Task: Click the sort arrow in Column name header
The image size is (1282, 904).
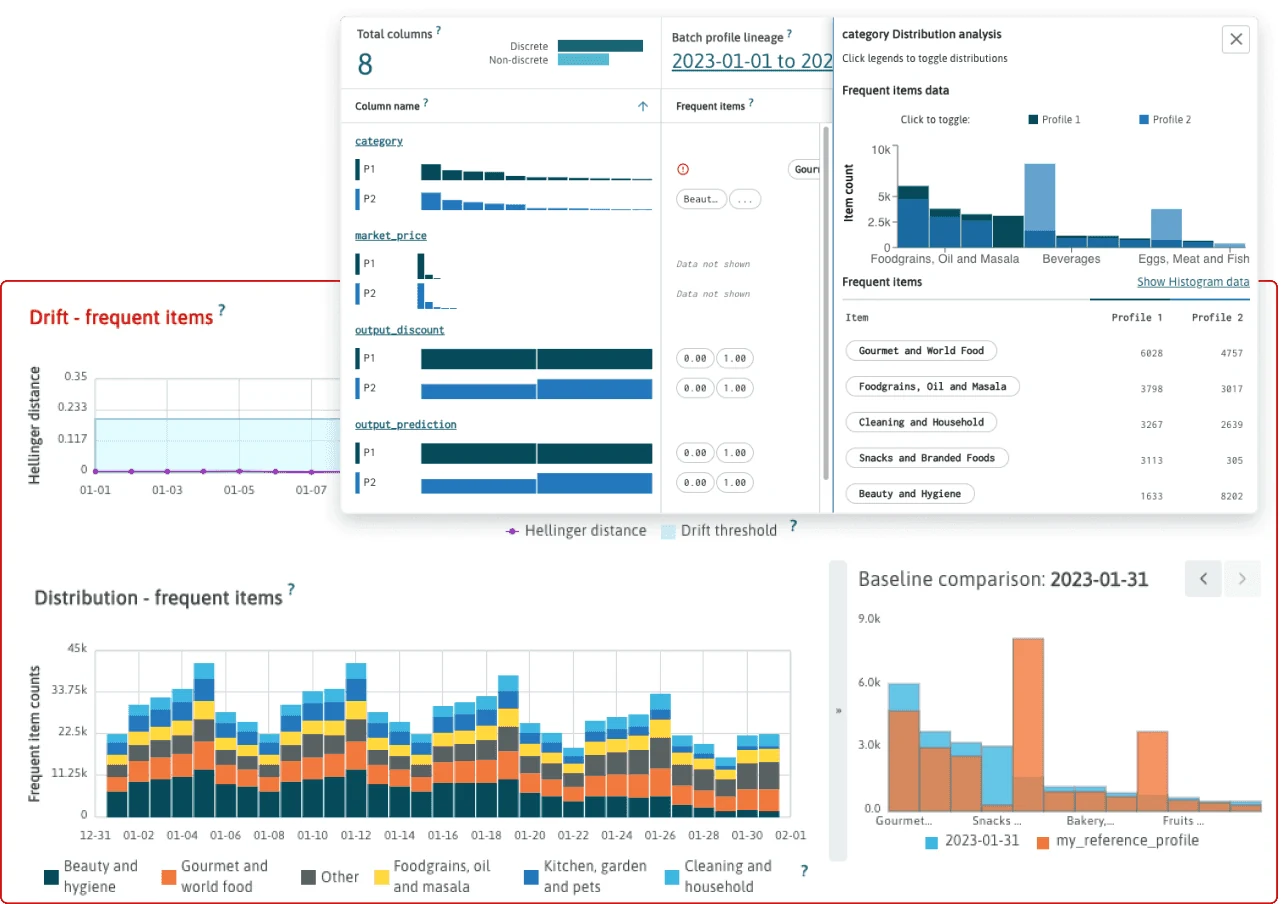Action: point(643,106)
